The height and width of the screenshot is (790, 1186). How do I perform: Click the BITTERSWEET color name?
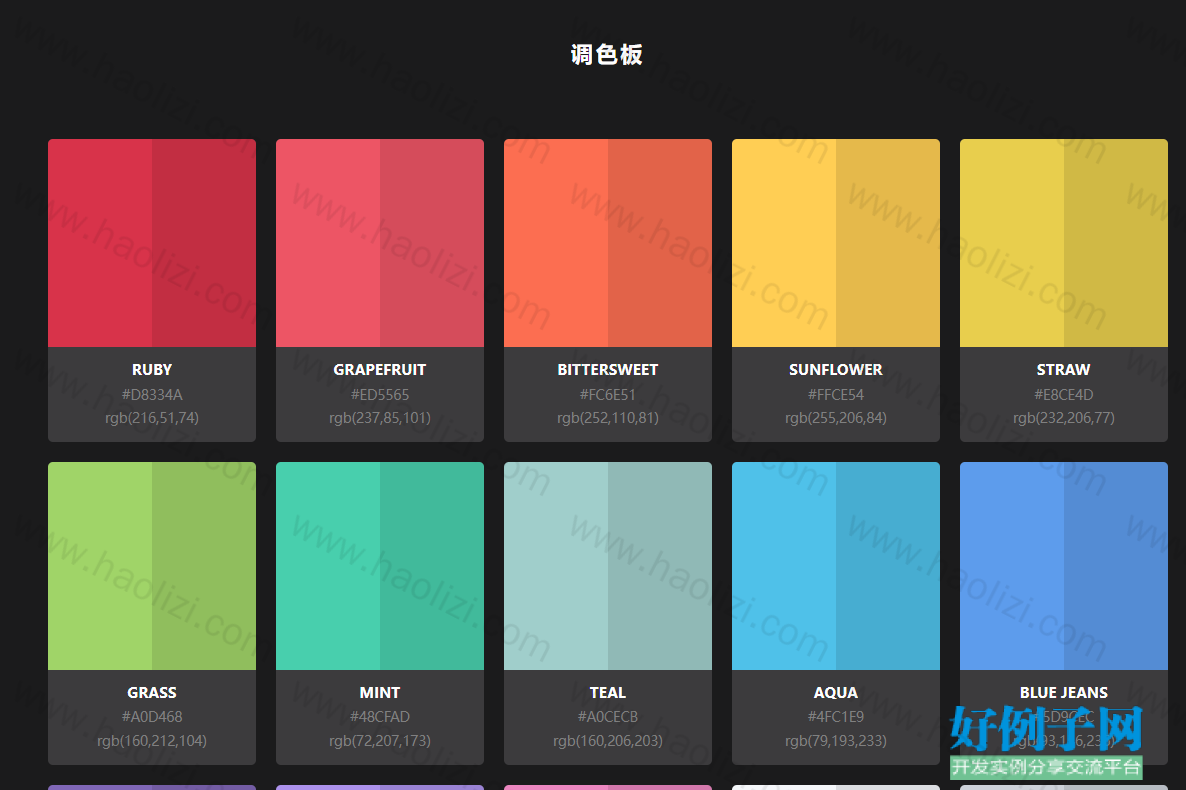[x=608, y=369]
